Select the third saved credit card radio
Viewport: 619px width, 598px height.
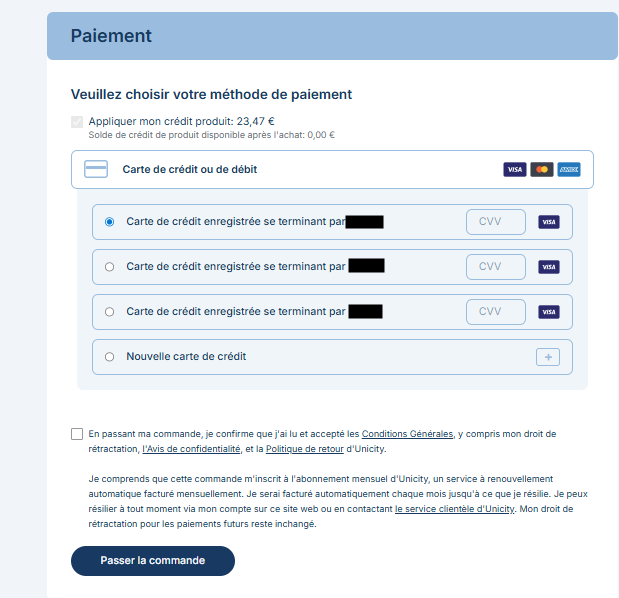(109, 312)
